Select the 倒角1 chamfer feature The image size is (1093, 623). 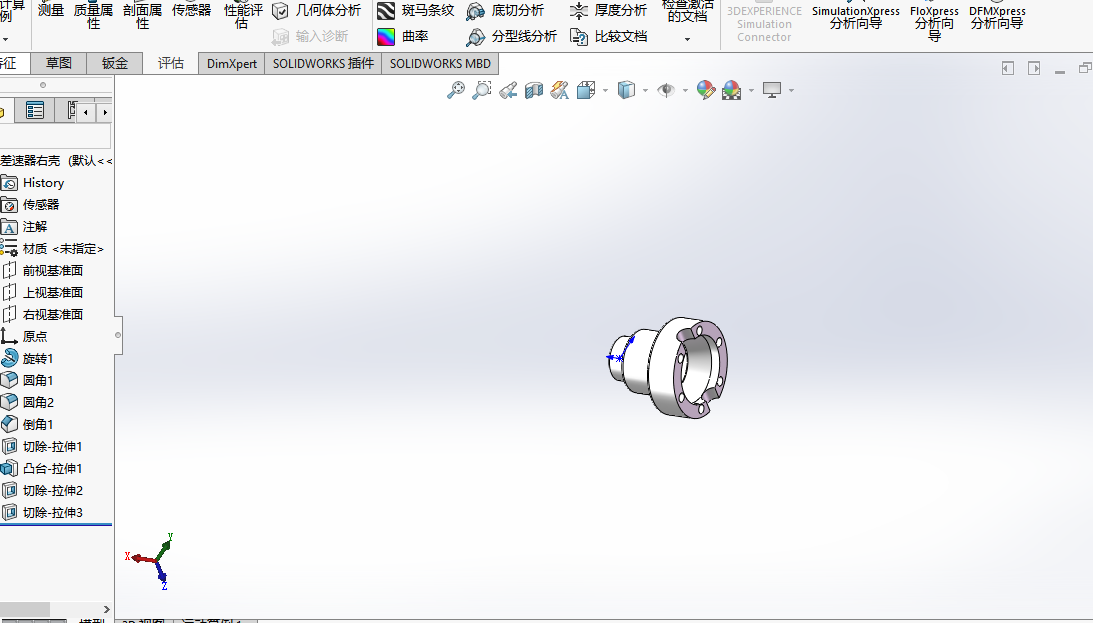27,424
